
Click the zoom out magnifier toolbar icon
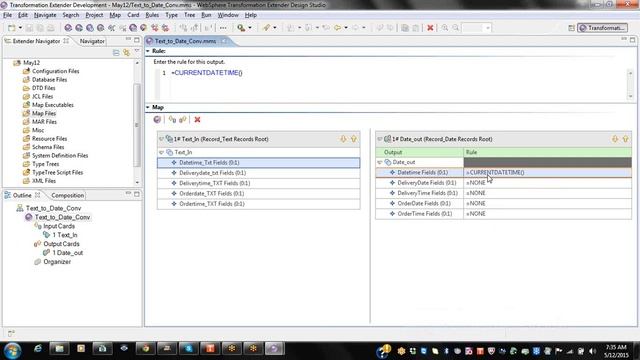pyautogui.click(x=455, y=28)
